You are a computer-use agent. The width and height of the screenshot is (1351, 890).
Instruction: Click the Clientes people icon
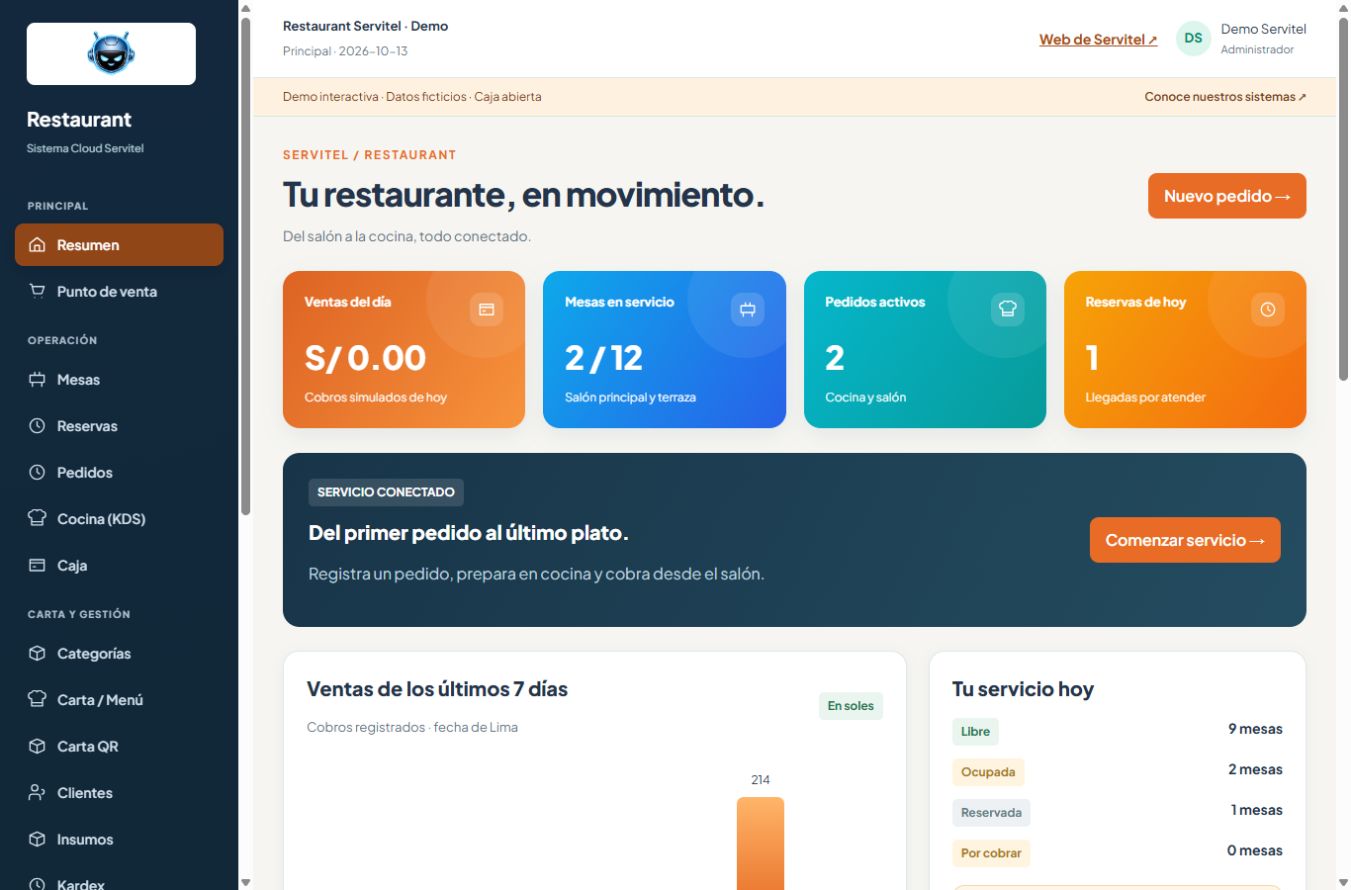[38, 793]
